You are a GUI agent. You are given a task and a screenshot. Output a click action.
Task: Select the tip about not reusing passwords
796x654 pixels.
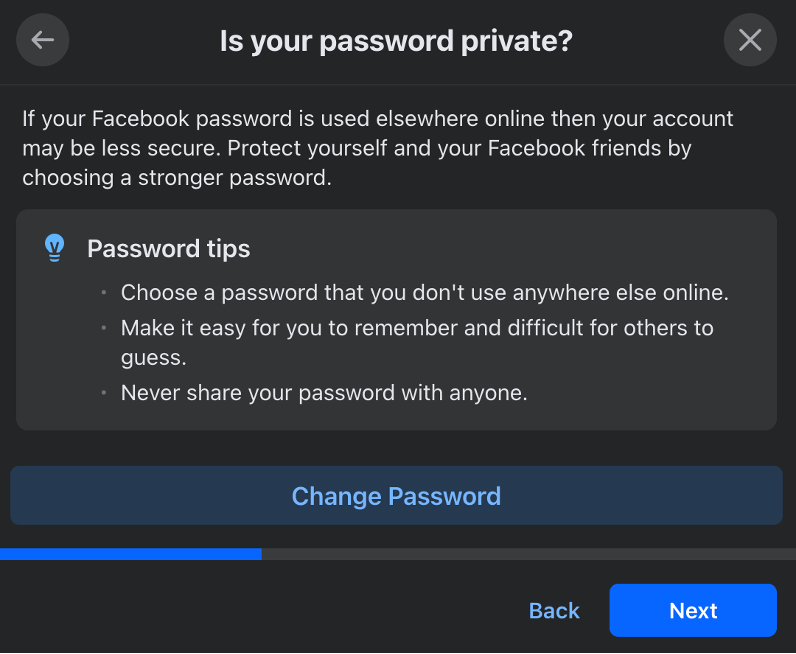pyautogui.click(x=424, y=293)
